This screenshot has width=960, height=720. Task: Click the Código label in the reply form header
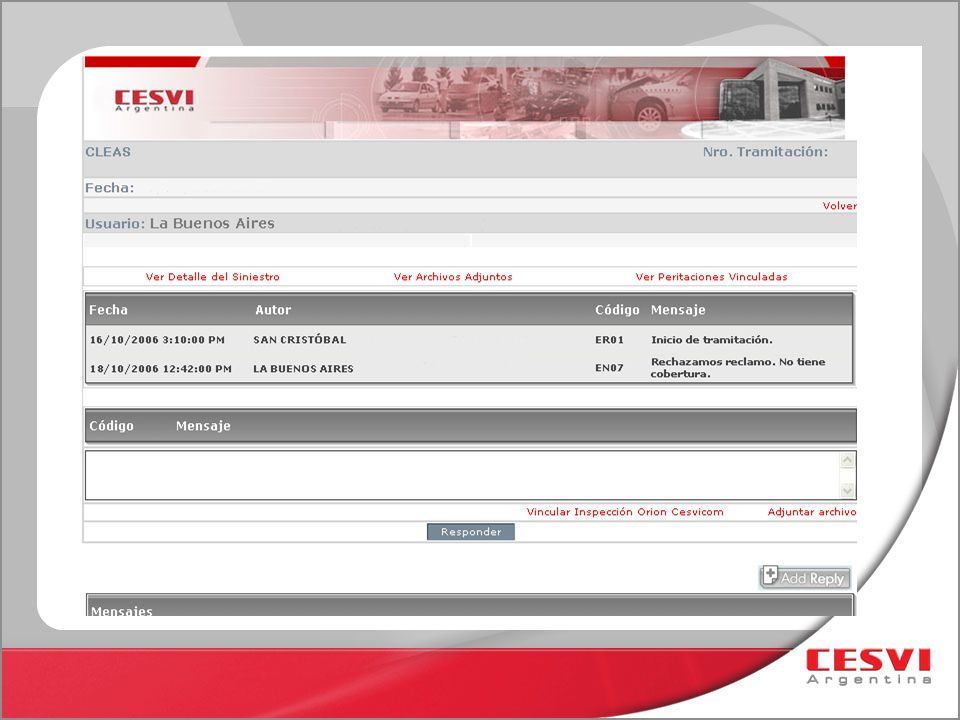111,426
